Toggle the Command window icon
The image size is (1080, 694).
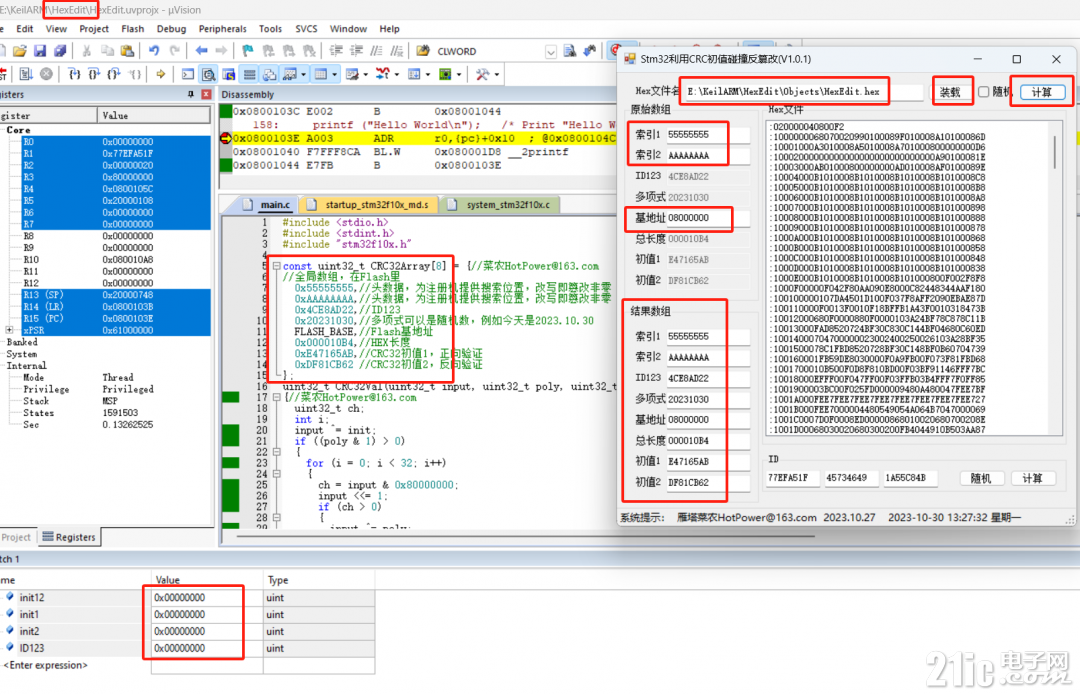(187, 74)
